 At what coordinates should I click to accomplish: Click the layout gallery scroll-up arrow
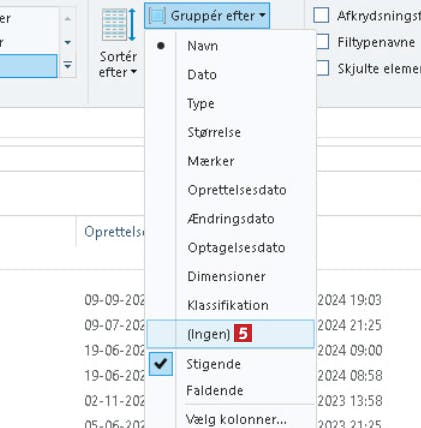[68, 19]
